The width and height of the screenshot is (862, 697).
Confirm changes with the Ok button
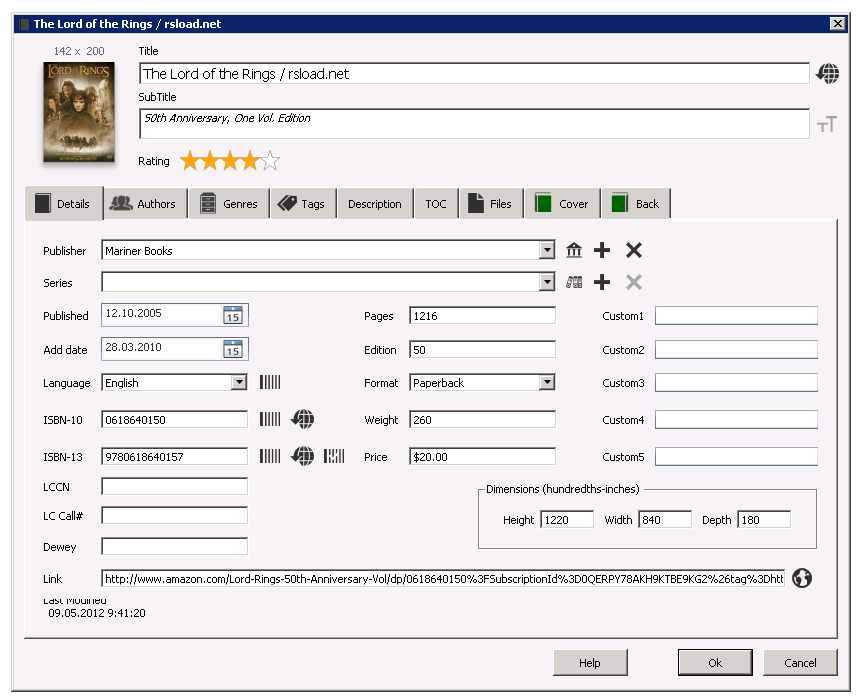pyautogui.click(x=715, y=662)
